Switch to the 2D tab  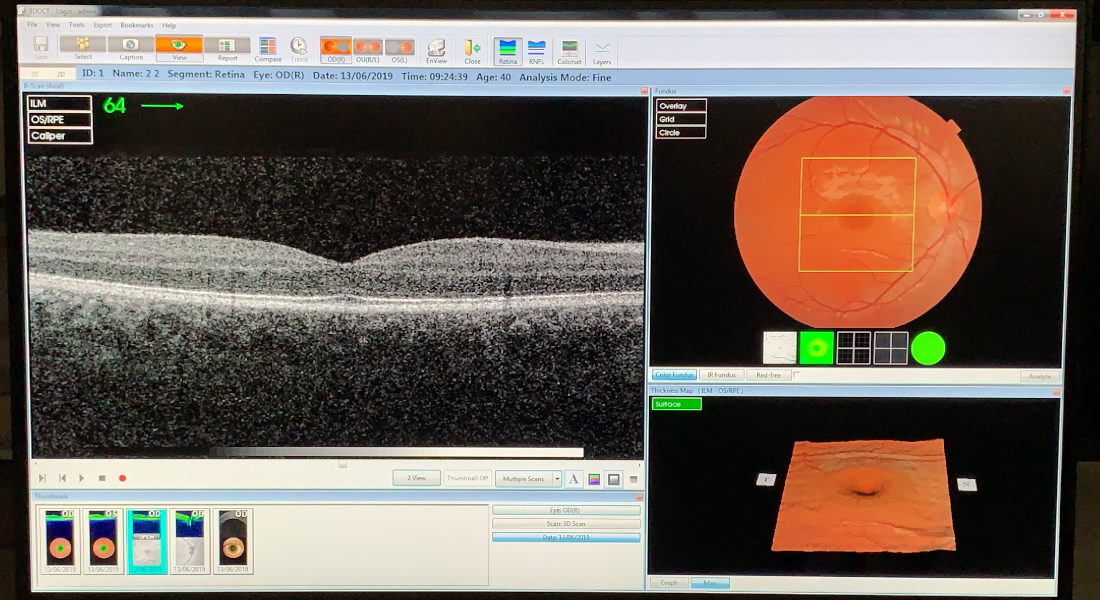(61, 74)
